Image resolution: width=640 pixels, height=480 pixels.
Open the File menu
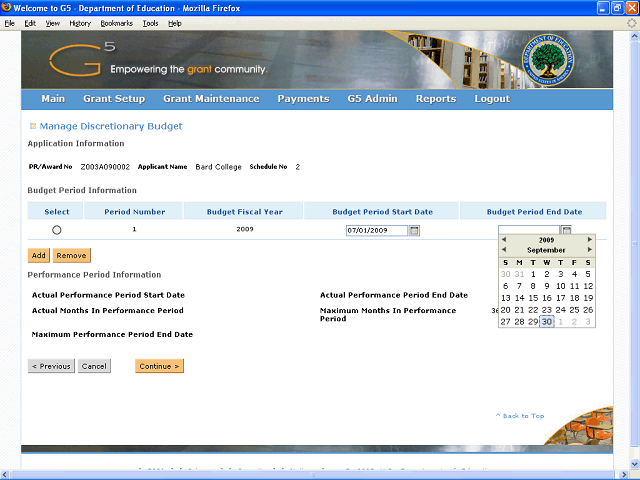click(9, 23)
